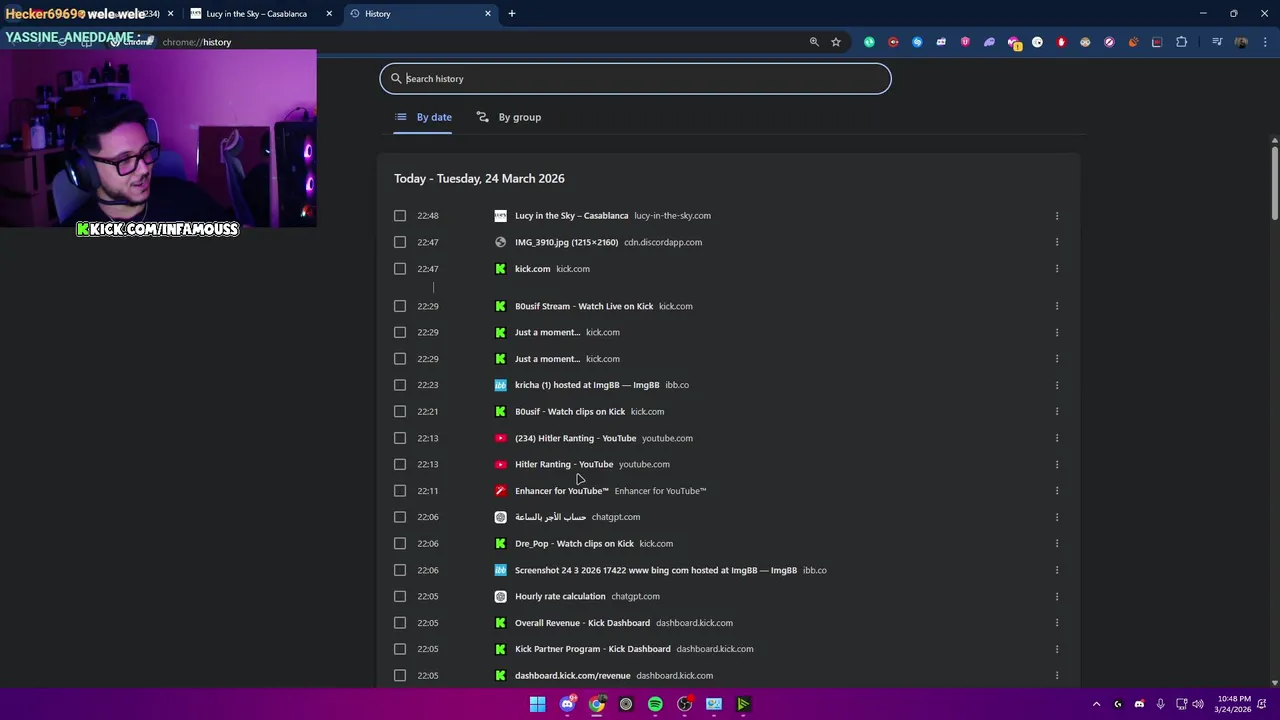
Task: Click the page's vertical scrollbar thumb
Action: pos(1275,182)
